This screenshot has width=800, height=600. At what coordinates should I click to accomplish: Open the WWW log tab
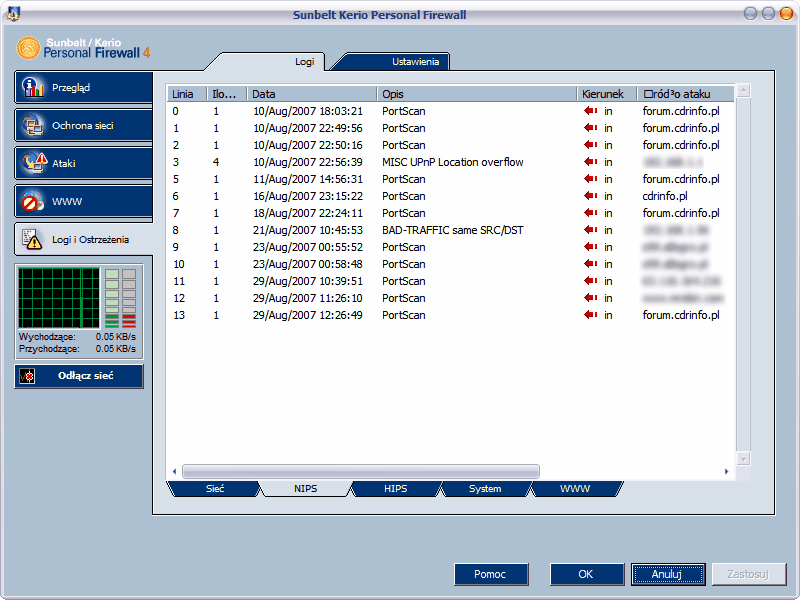(x=575, y=488)
